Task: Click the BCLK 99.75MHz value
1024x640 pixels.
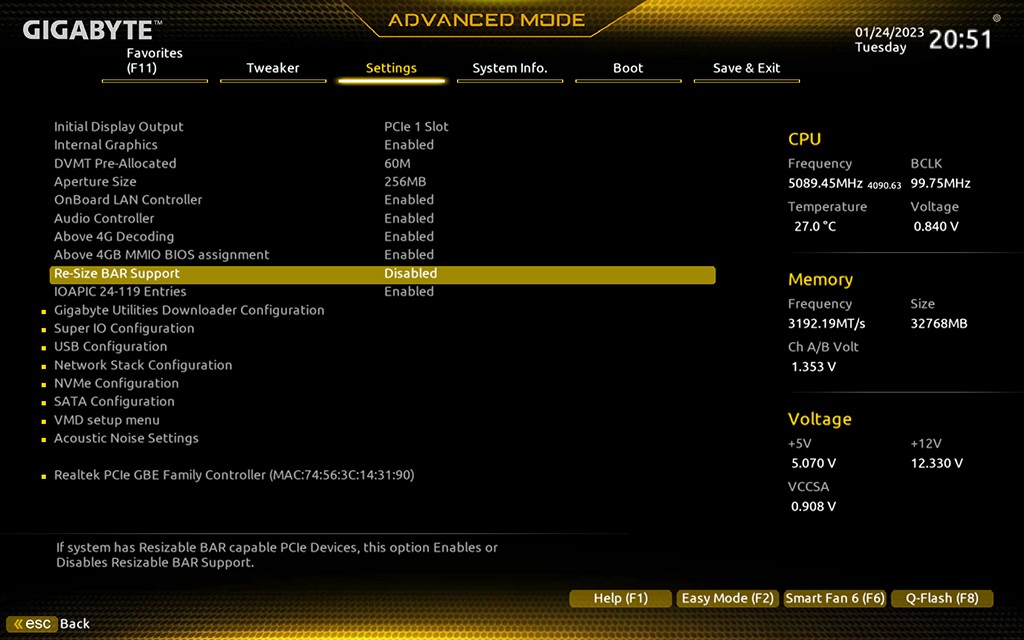Action: pos(940,184)
